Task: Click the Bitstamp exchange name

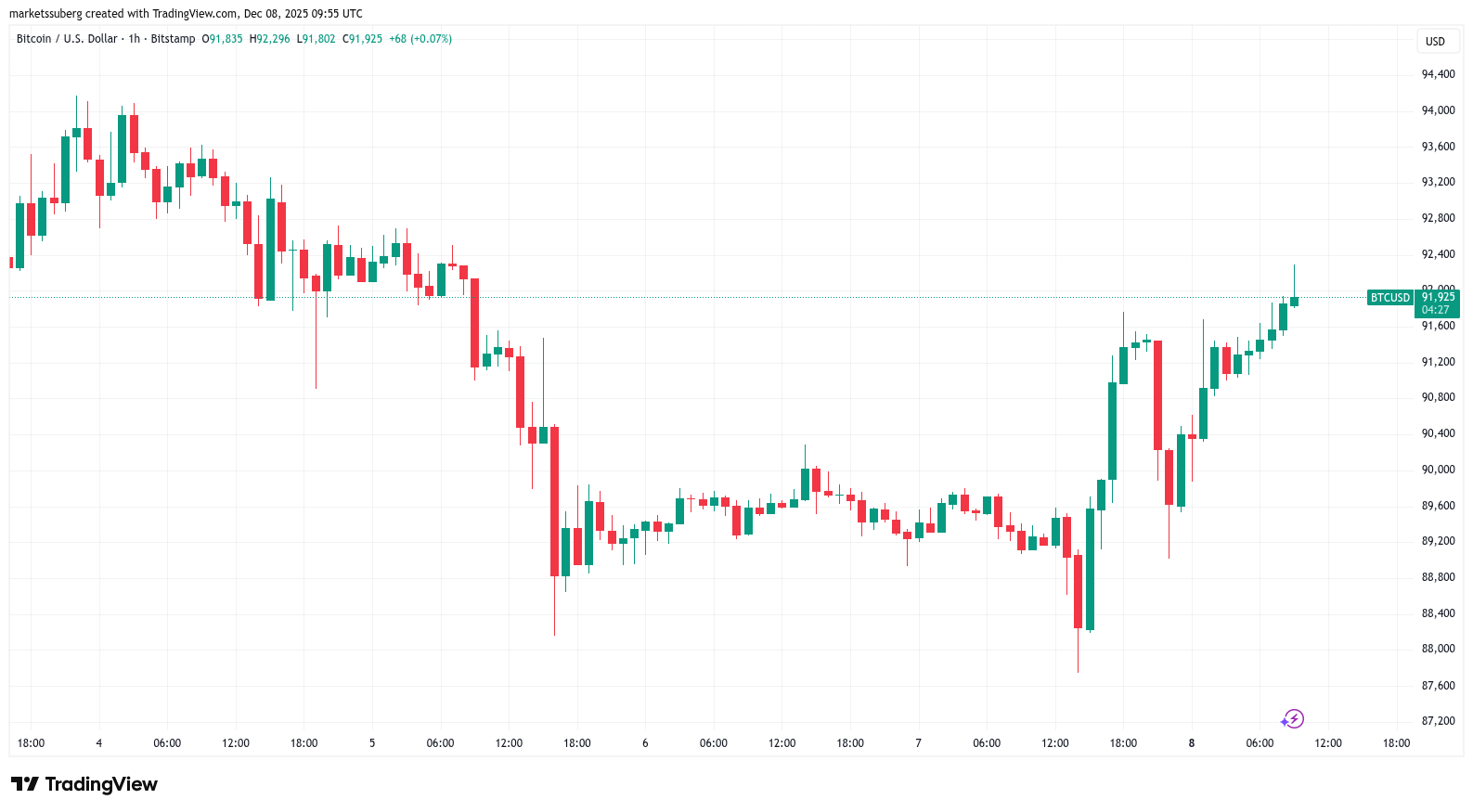Action: coord(173,39)
